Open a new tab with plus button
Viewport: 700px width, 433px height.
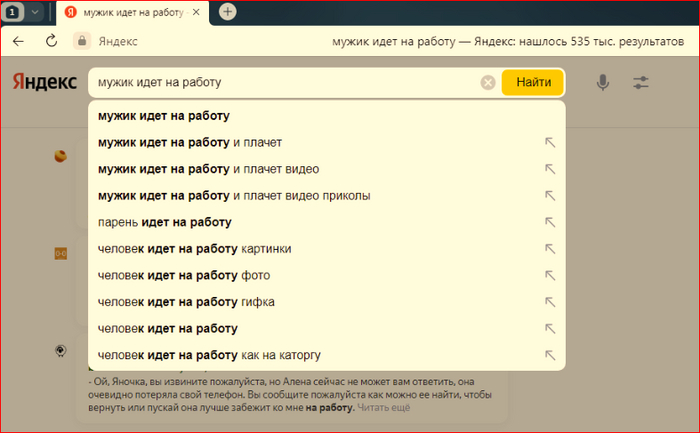[x=228, y=12]
